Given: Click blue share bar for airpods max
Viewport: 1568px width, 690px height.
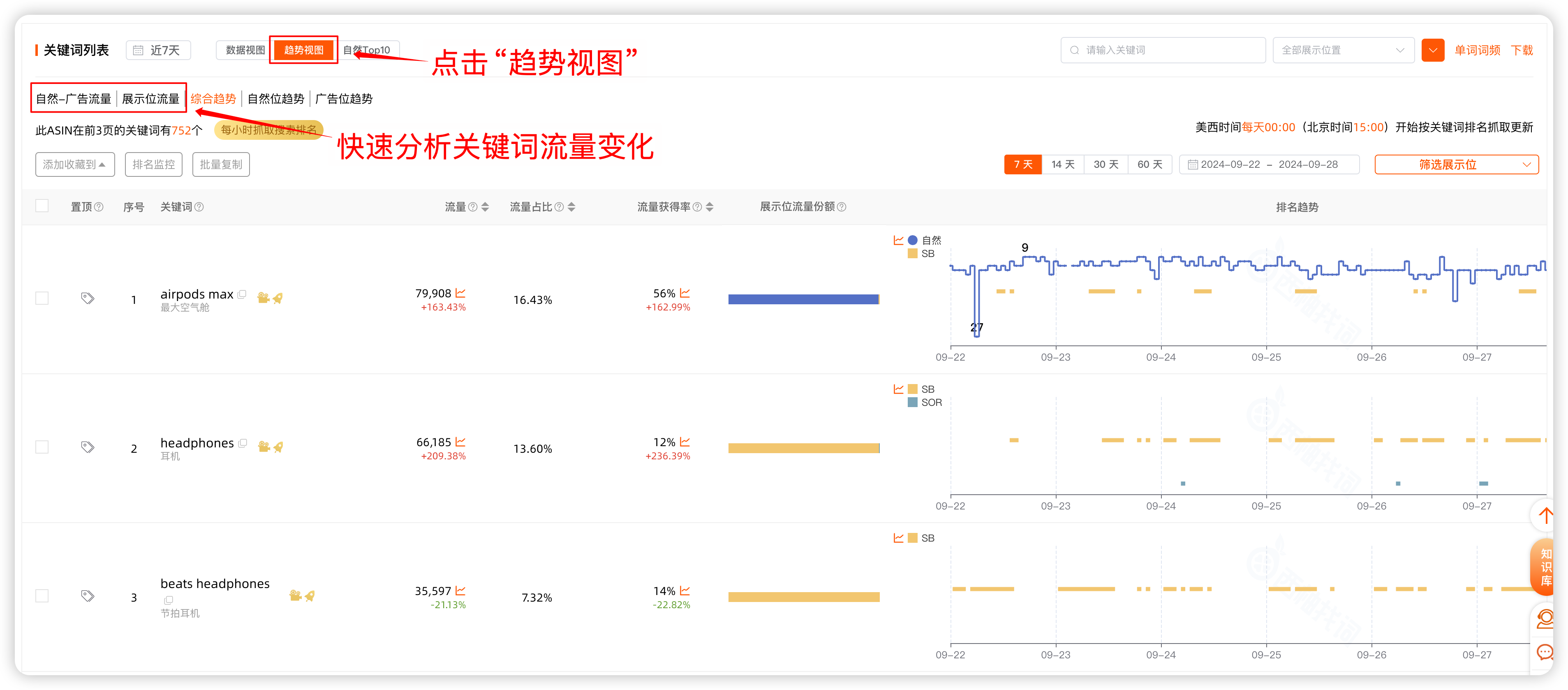Looking at the screenshot, I should tap(803, 299).
